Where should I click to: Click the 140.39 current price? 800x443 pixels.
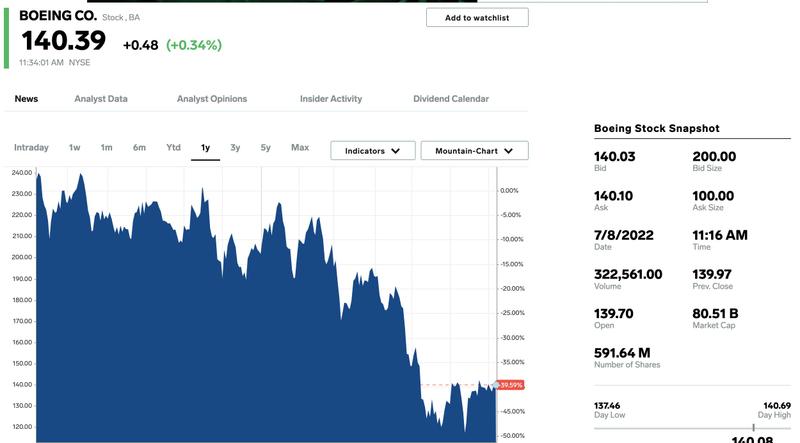64,41
